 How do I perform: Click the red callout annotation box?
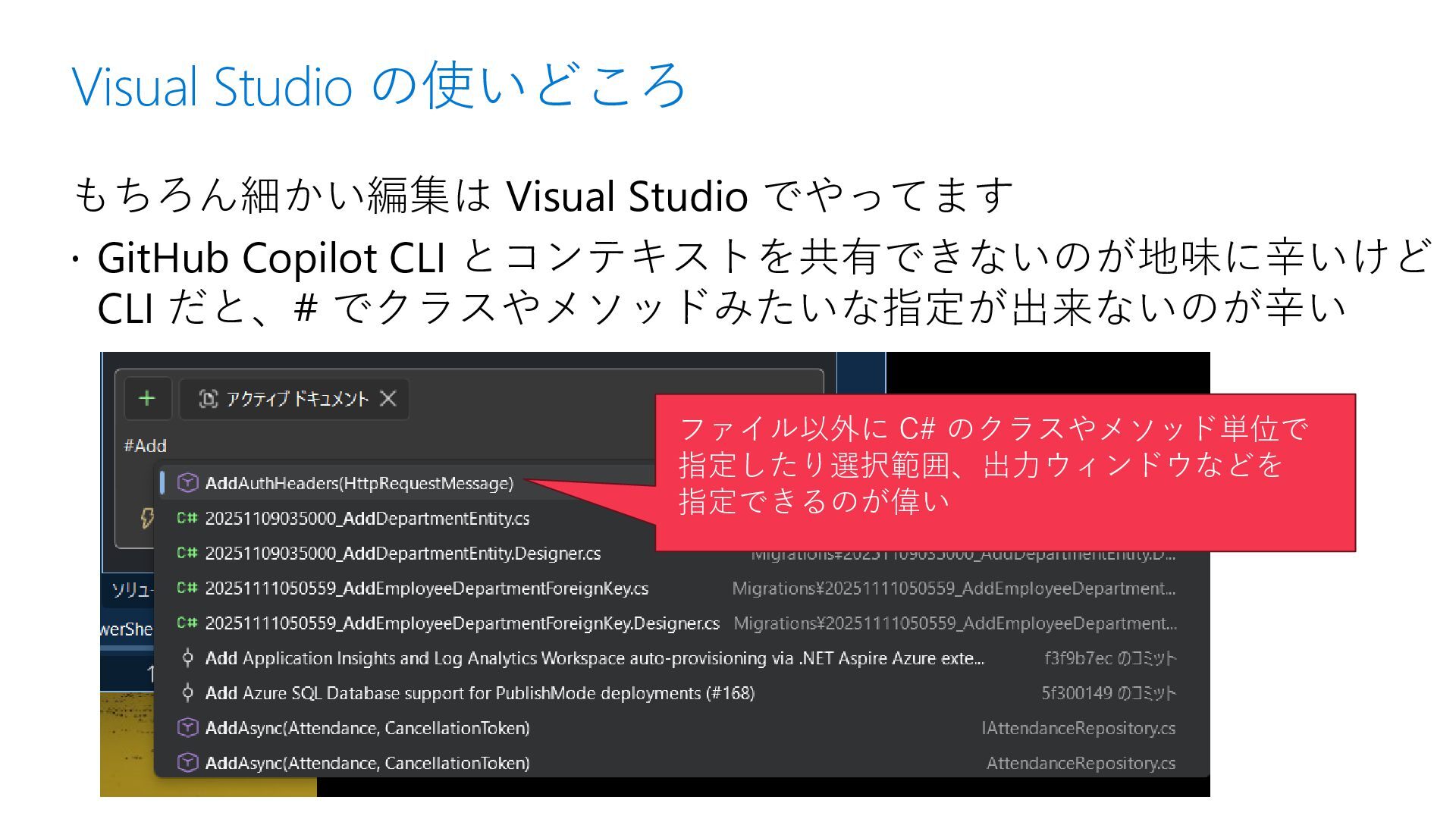tap(1004, 472)
